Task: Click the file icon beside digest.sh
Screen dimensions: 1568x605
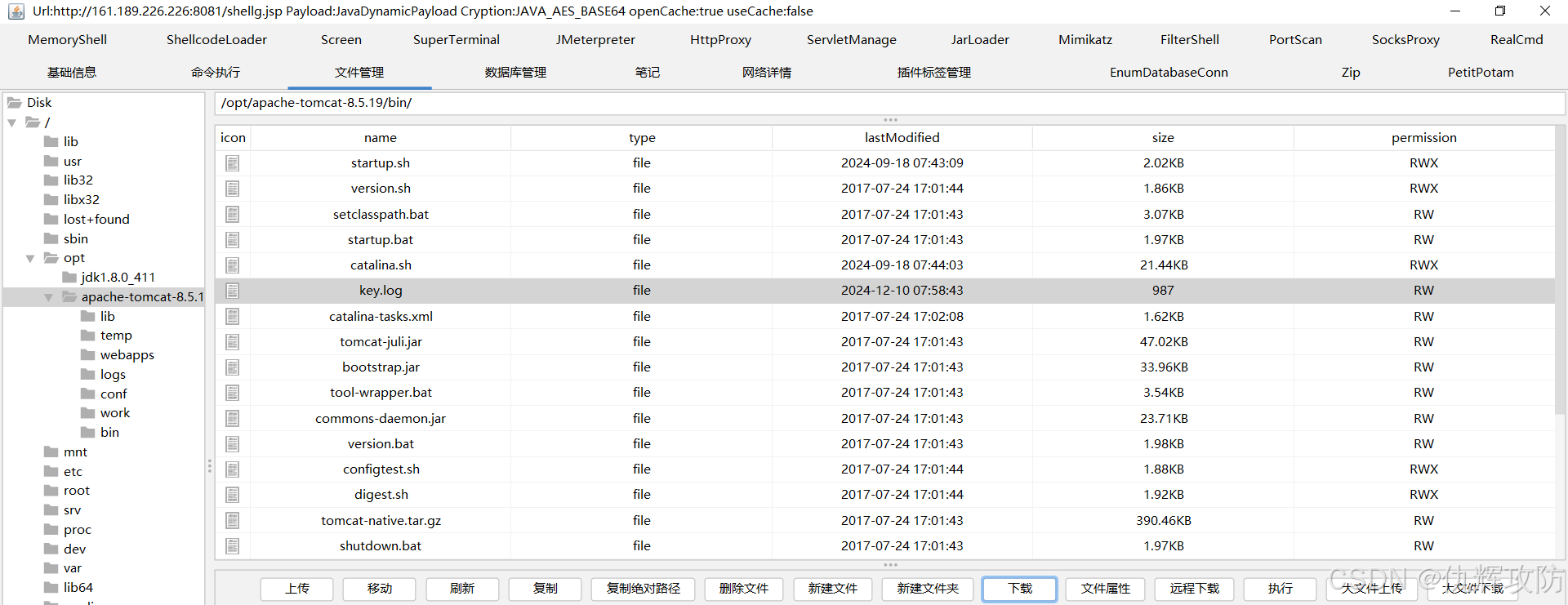Action: [233, 495]
